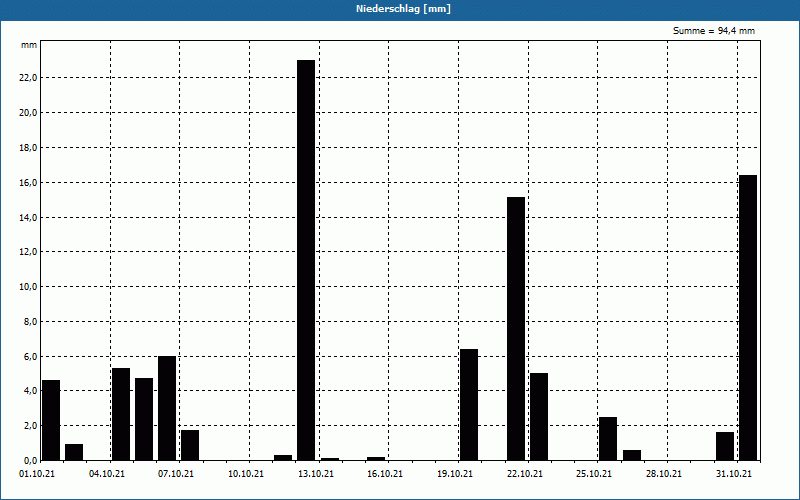Click the x-axis date 04.10.21
This screenshot has width=800, height=500.
click(107, 474)
